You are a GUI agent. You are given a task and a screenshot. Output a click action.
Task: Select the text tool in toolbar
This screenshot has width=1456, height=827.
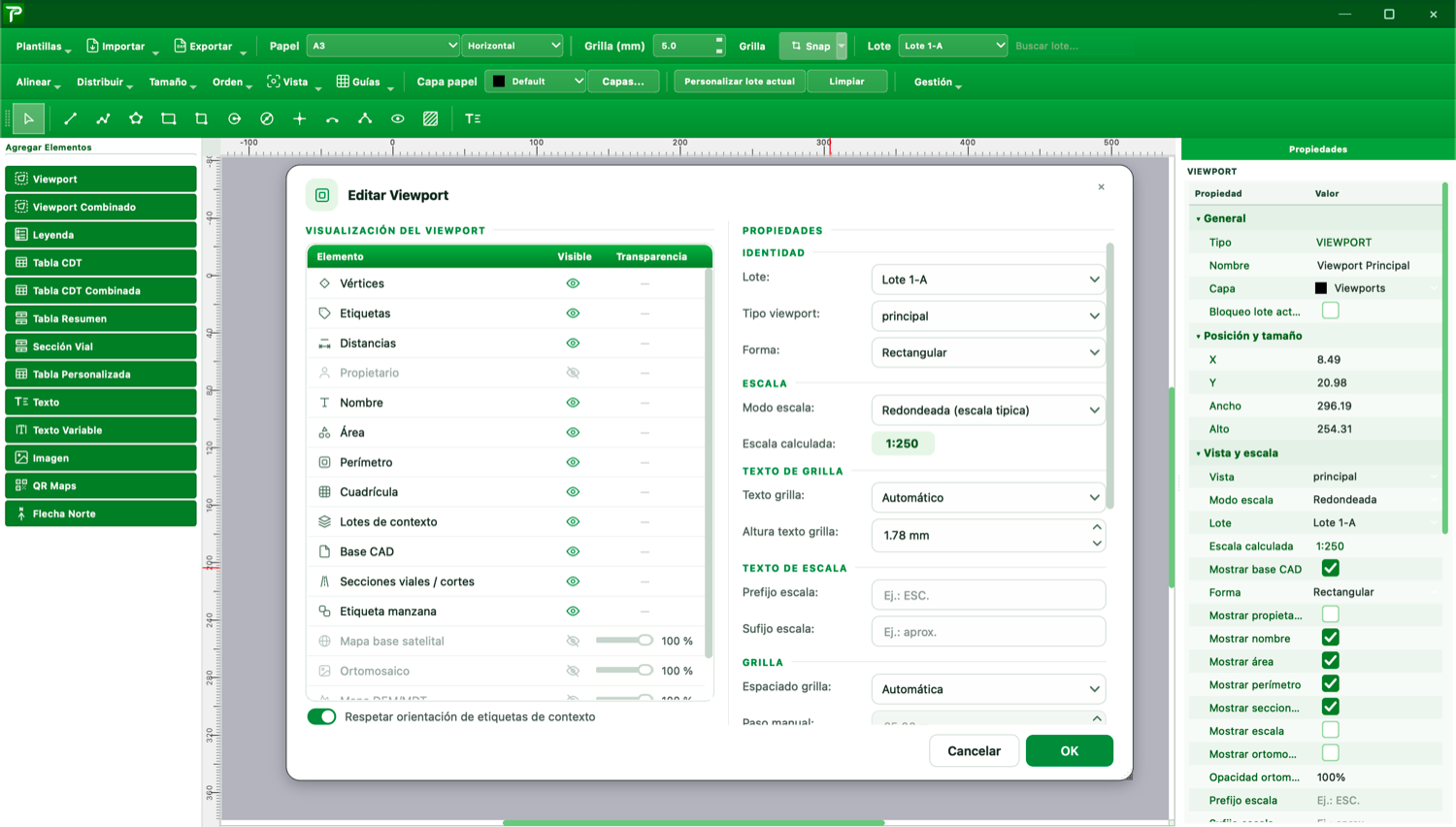[473, 118]
